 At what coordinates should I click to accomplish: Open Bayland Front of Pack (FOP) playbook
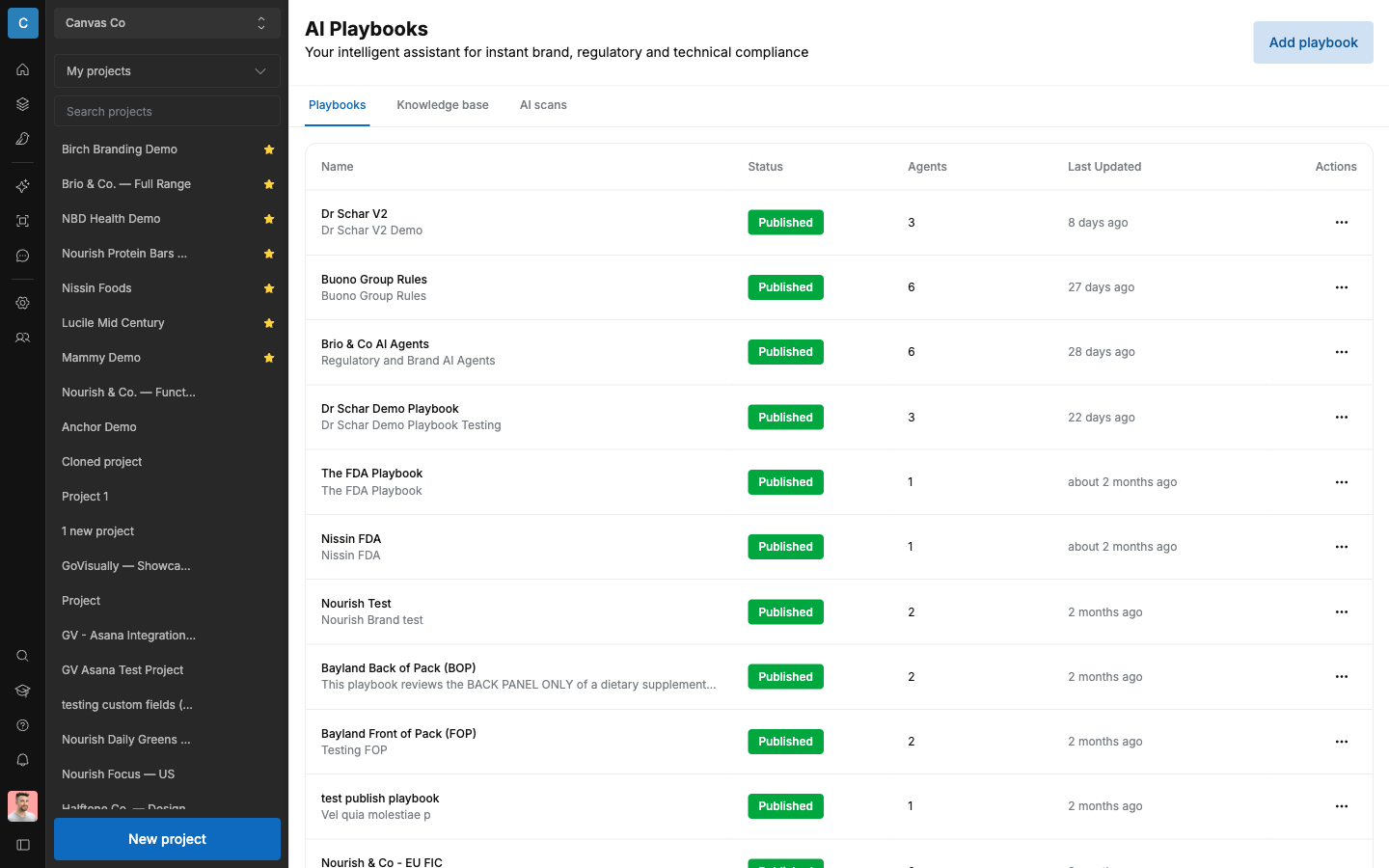398,734
